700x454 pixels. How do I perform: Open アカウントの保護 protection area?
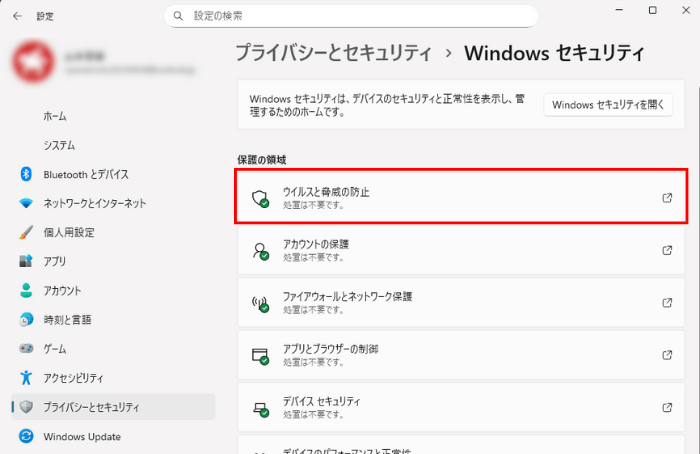point(461,250)
